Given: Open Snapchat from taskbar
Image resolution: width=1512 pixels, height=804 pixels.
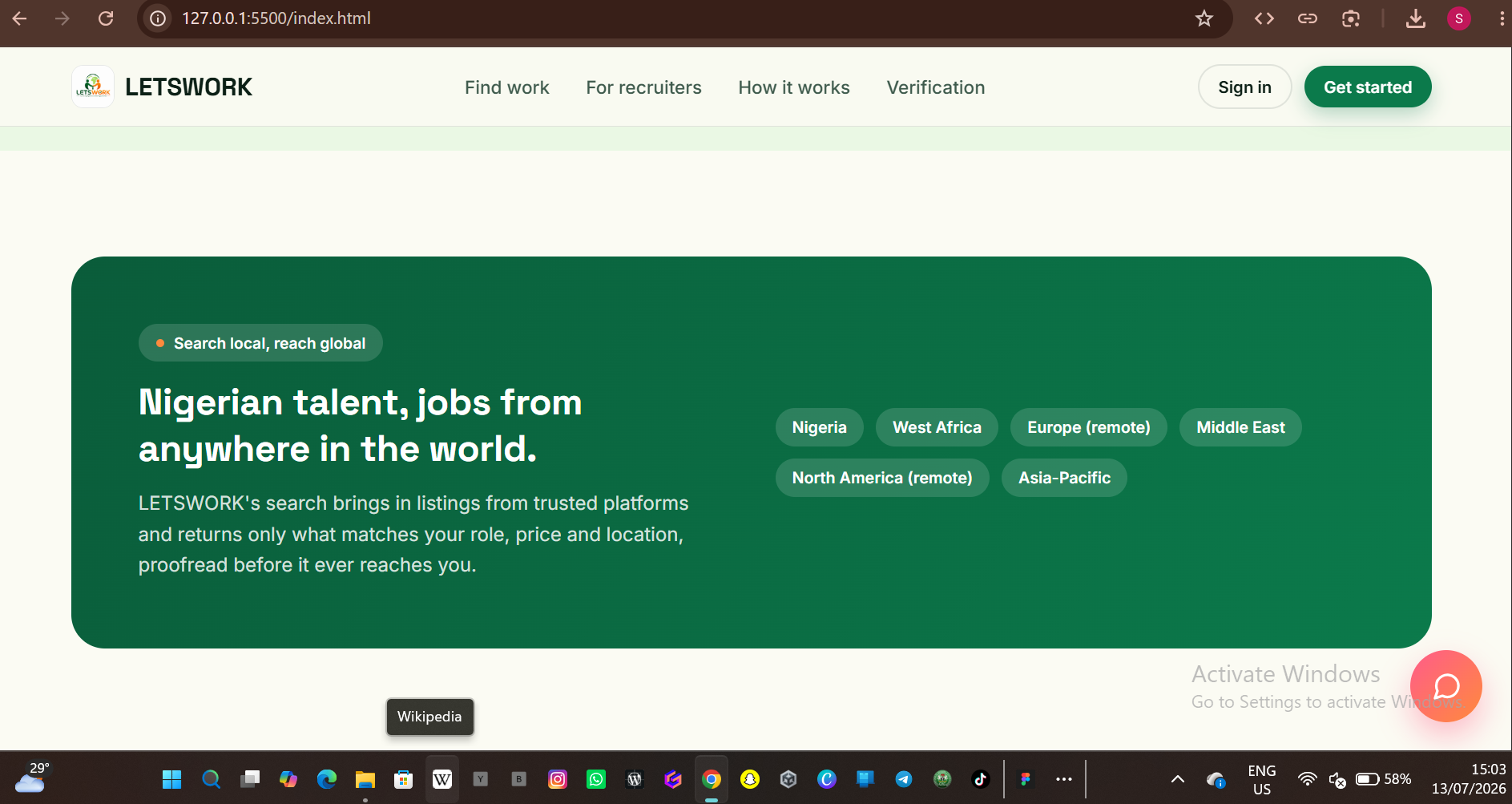Looking at the screenshot, I should [x=750, y=779].
